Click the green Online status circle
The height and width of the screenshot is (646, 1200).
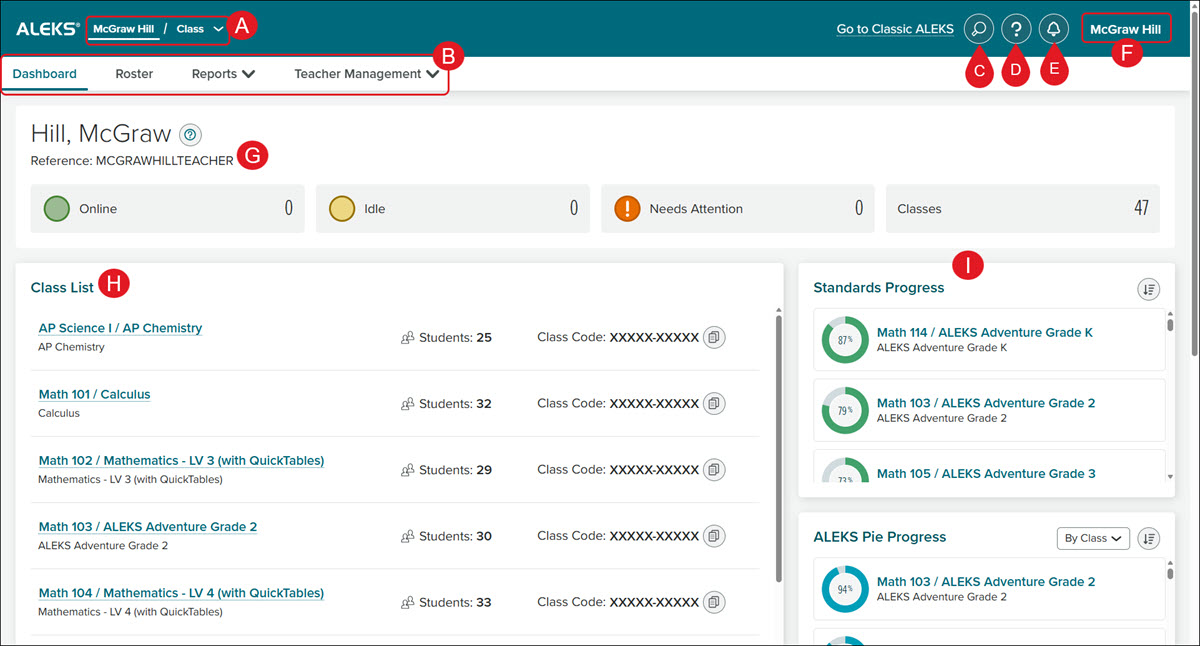click(x=57, y=209)
